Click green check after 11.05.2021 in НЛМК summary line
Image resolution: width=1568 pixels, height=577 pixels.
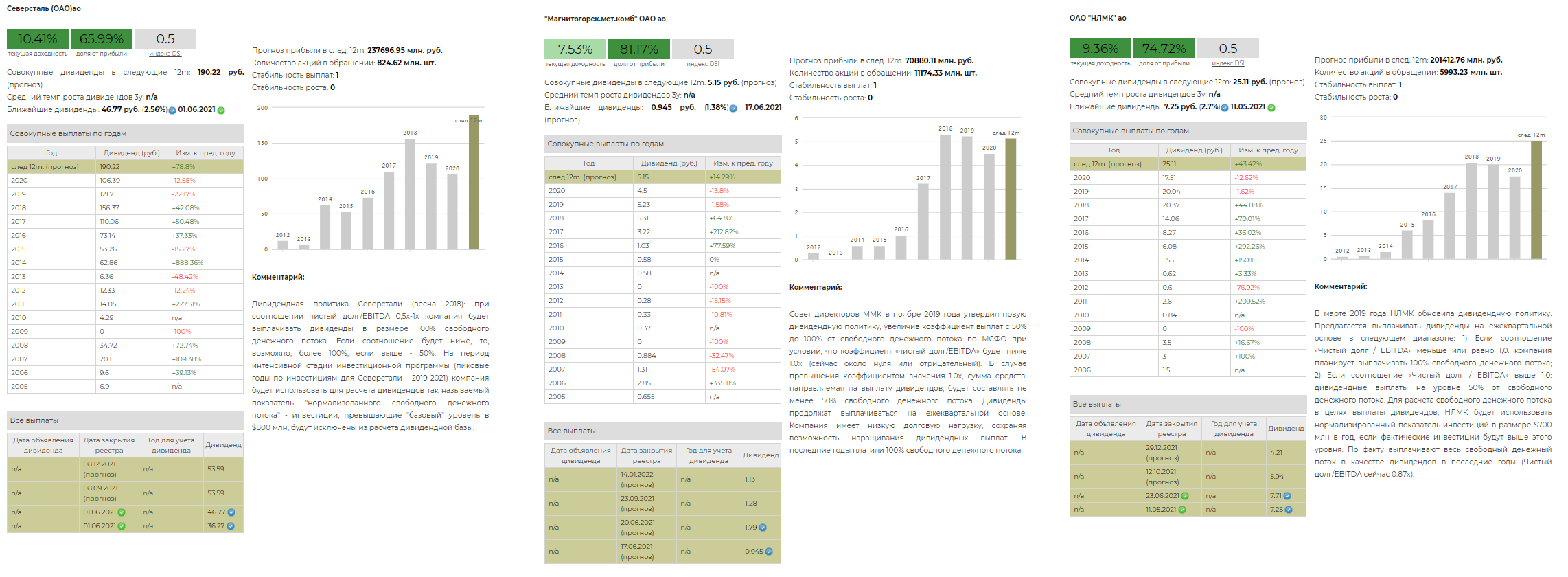click(x=1271, y=107)
